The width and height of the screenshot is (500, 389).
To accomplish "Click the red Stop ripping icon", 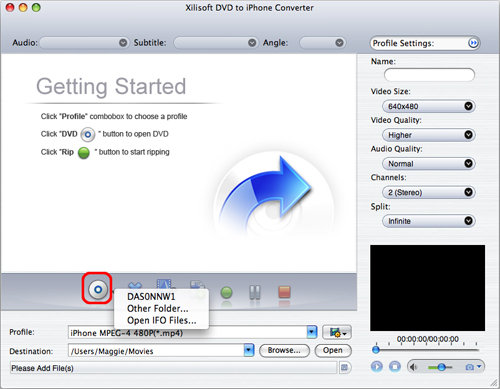I will (284, 292).
